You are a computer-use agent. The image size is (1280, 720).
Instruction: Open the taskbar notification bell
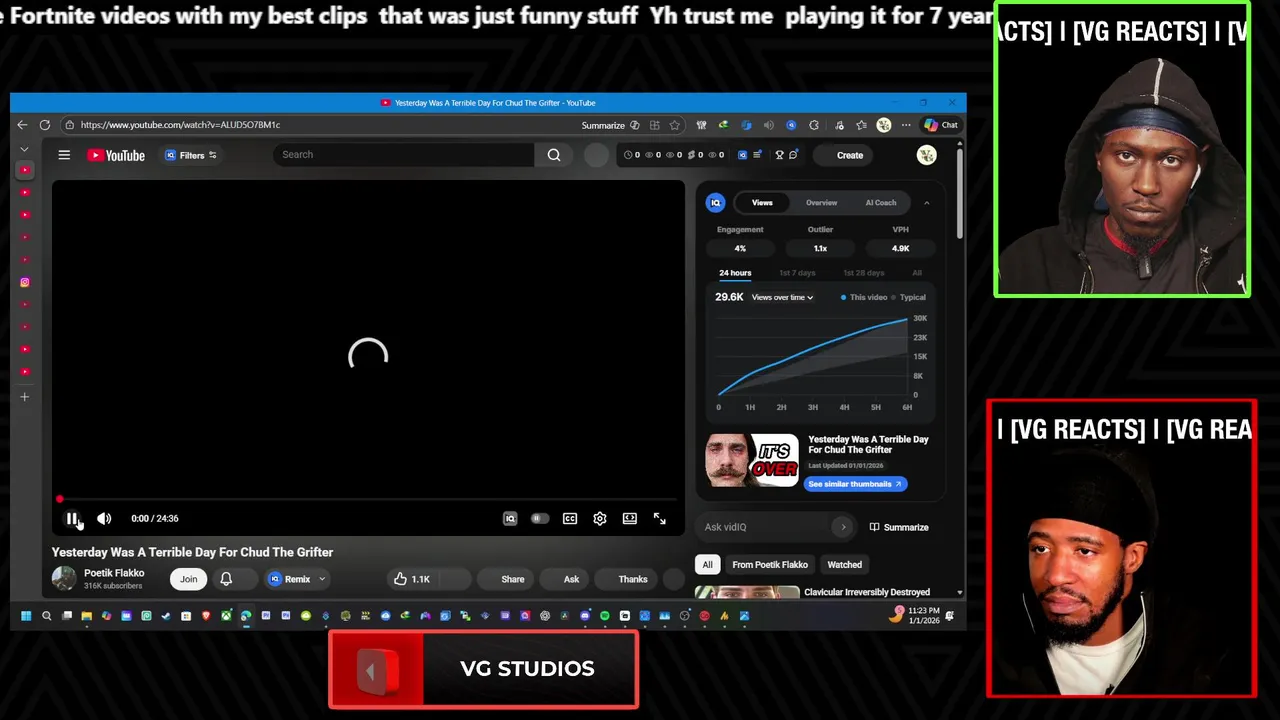[x=950, y=616]
